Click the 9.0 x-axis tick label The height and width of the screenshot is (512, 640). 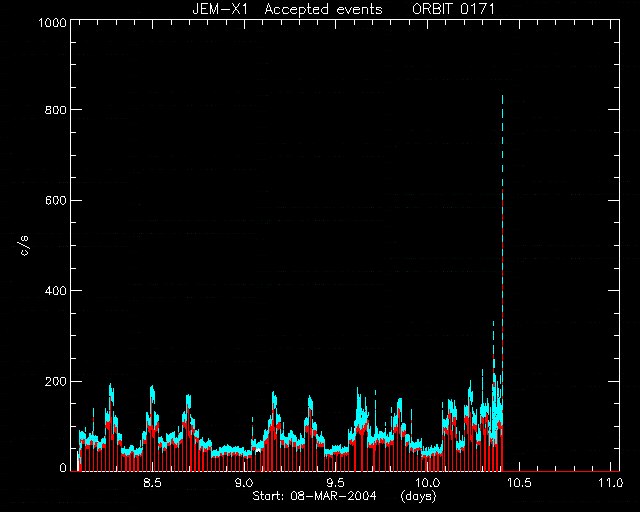click(x=244, y=483)
